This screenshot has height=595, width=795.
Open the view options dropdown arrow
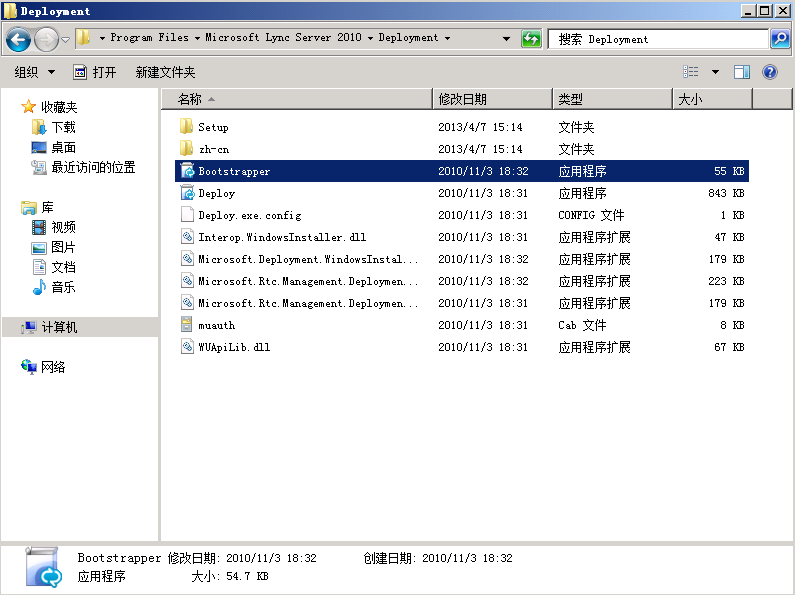click(x=715, y=72)
